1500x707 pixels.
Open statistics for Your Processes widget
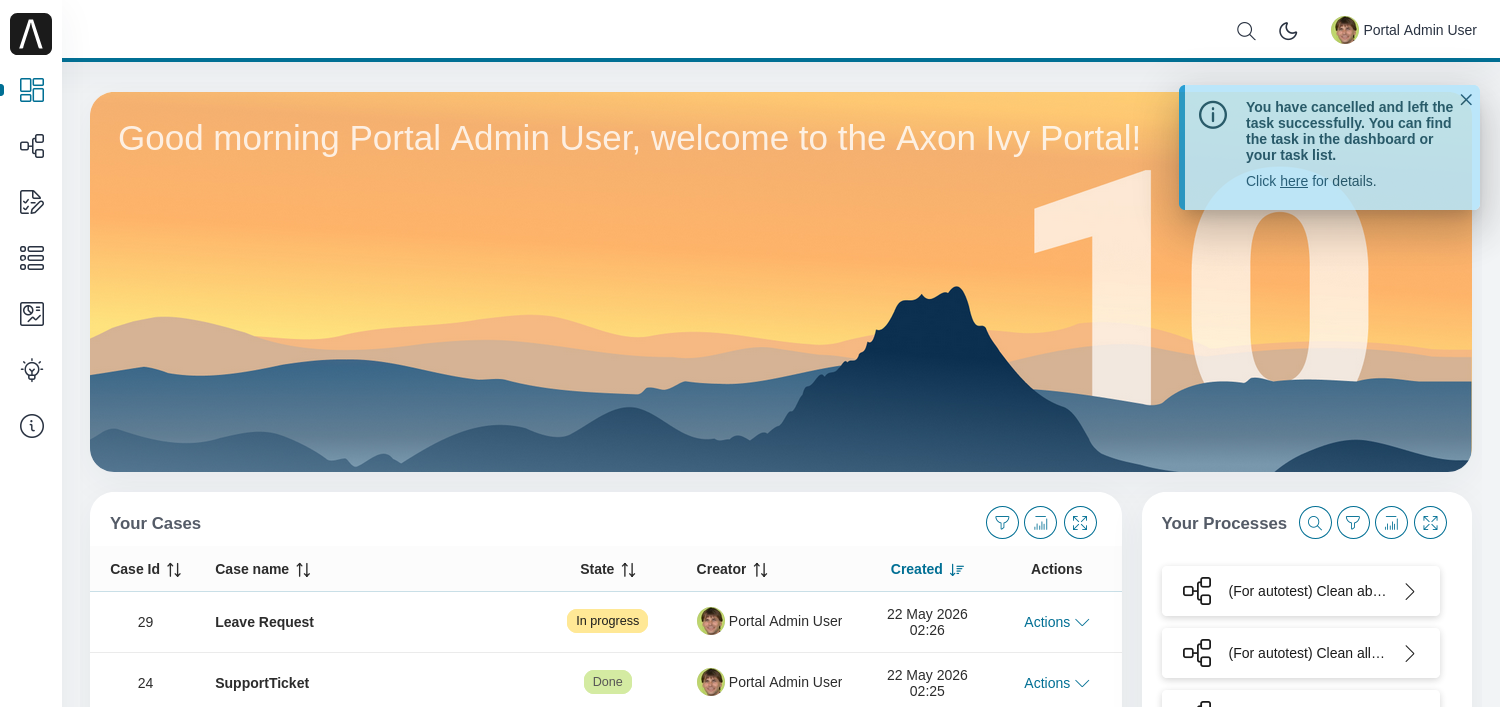1391,522
